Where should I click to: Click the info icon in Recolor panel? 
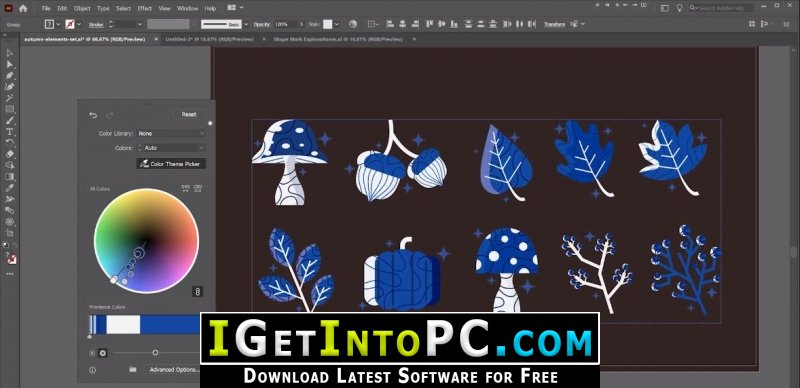92,370
